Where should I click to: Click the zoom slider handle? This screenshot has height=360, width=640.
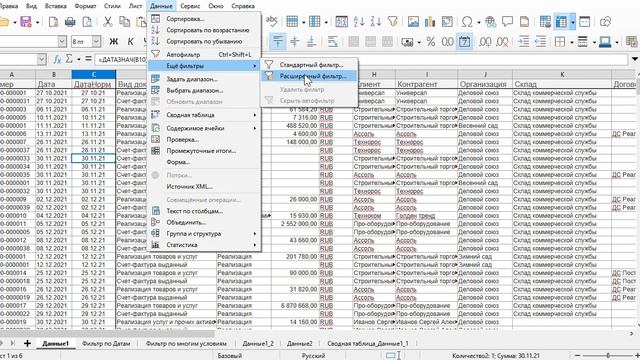pyautogui.click(x=608, y=356)
